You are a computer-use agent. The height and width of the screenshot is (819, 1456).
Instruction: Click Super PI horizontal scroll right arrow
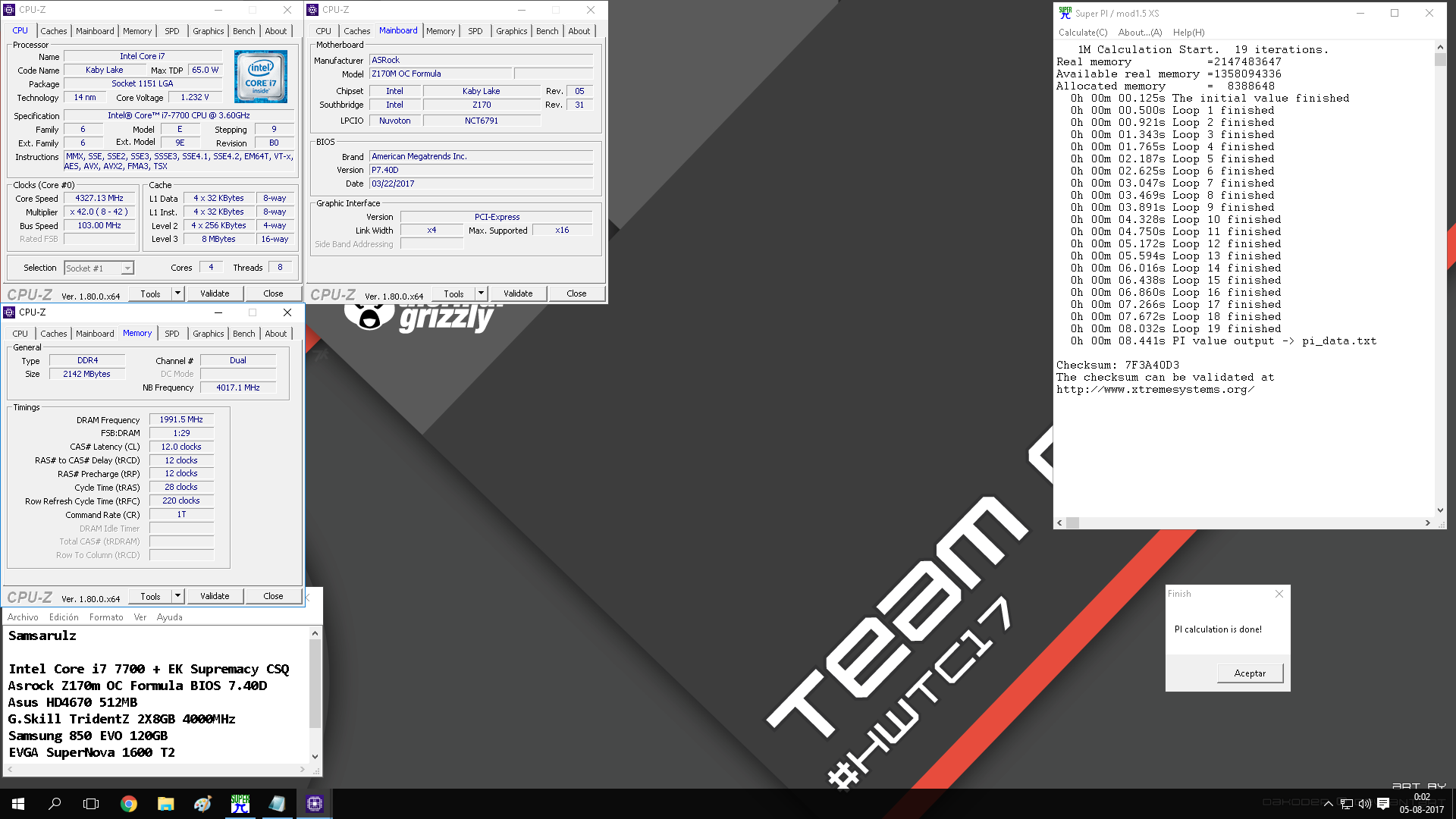[x=1428, y=523]
